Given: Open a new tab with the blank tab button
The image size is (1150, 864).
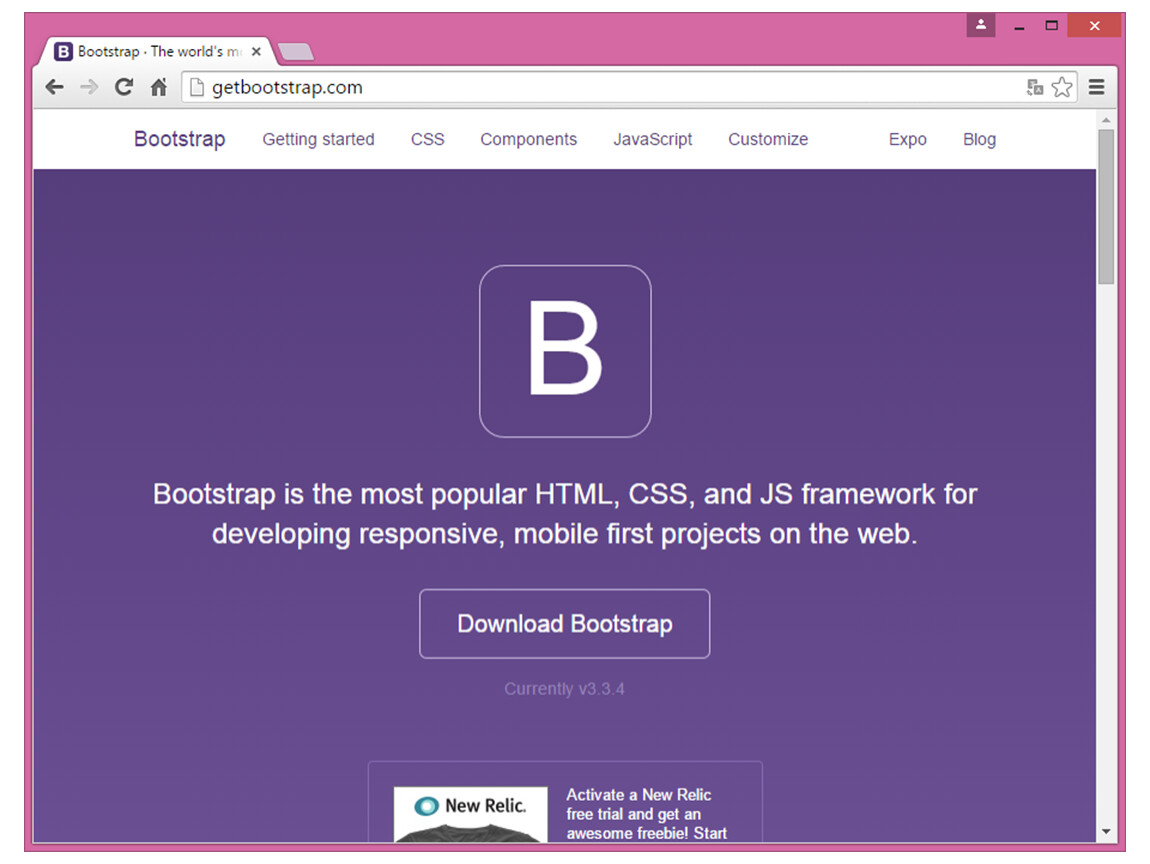Looking at the screenshot, I should [295, 52].
